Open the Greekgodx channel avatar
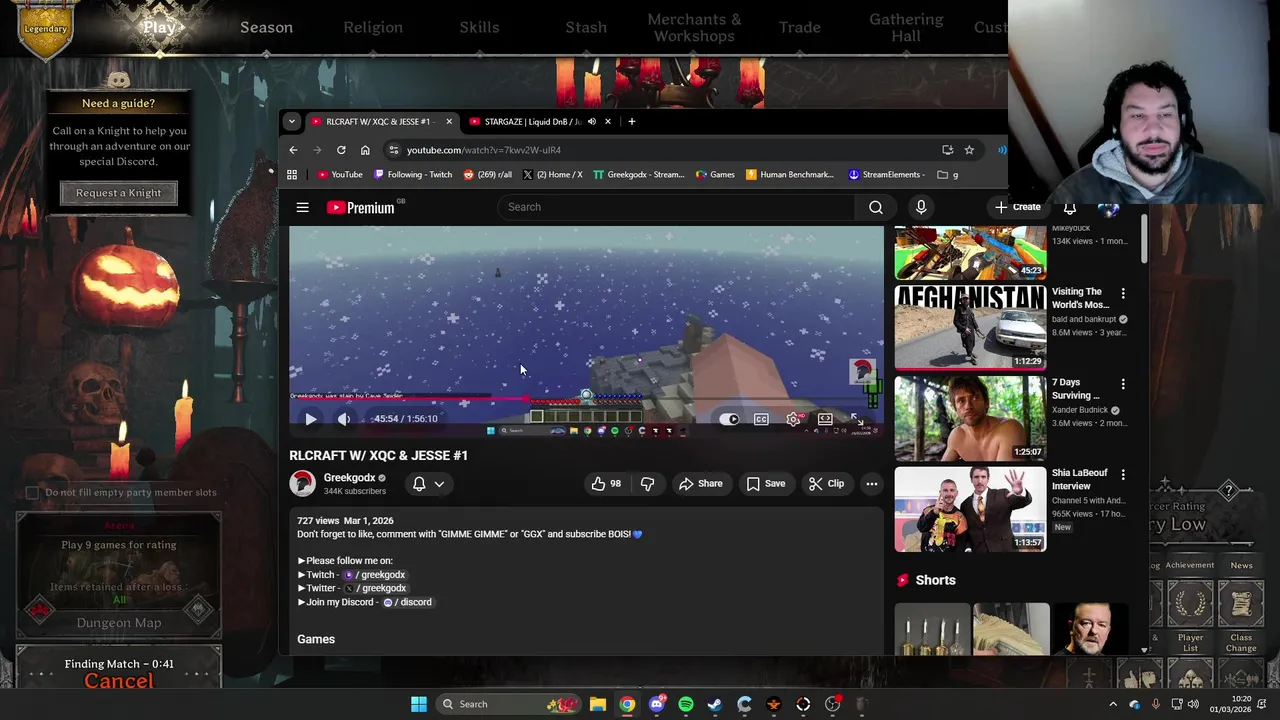Screen dimensions: 1280x720 302,484
